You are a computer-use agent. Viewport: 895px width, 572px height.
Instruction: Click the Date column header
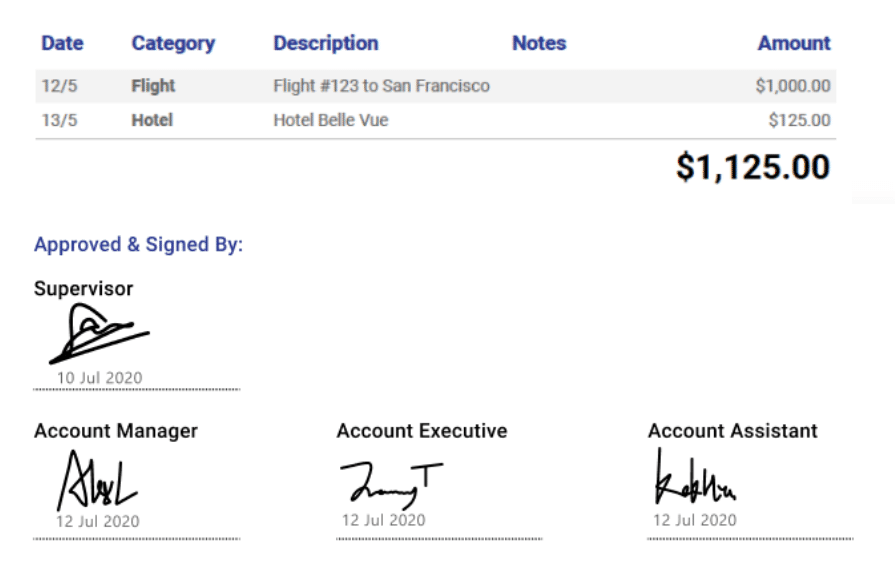click(62, 43)
